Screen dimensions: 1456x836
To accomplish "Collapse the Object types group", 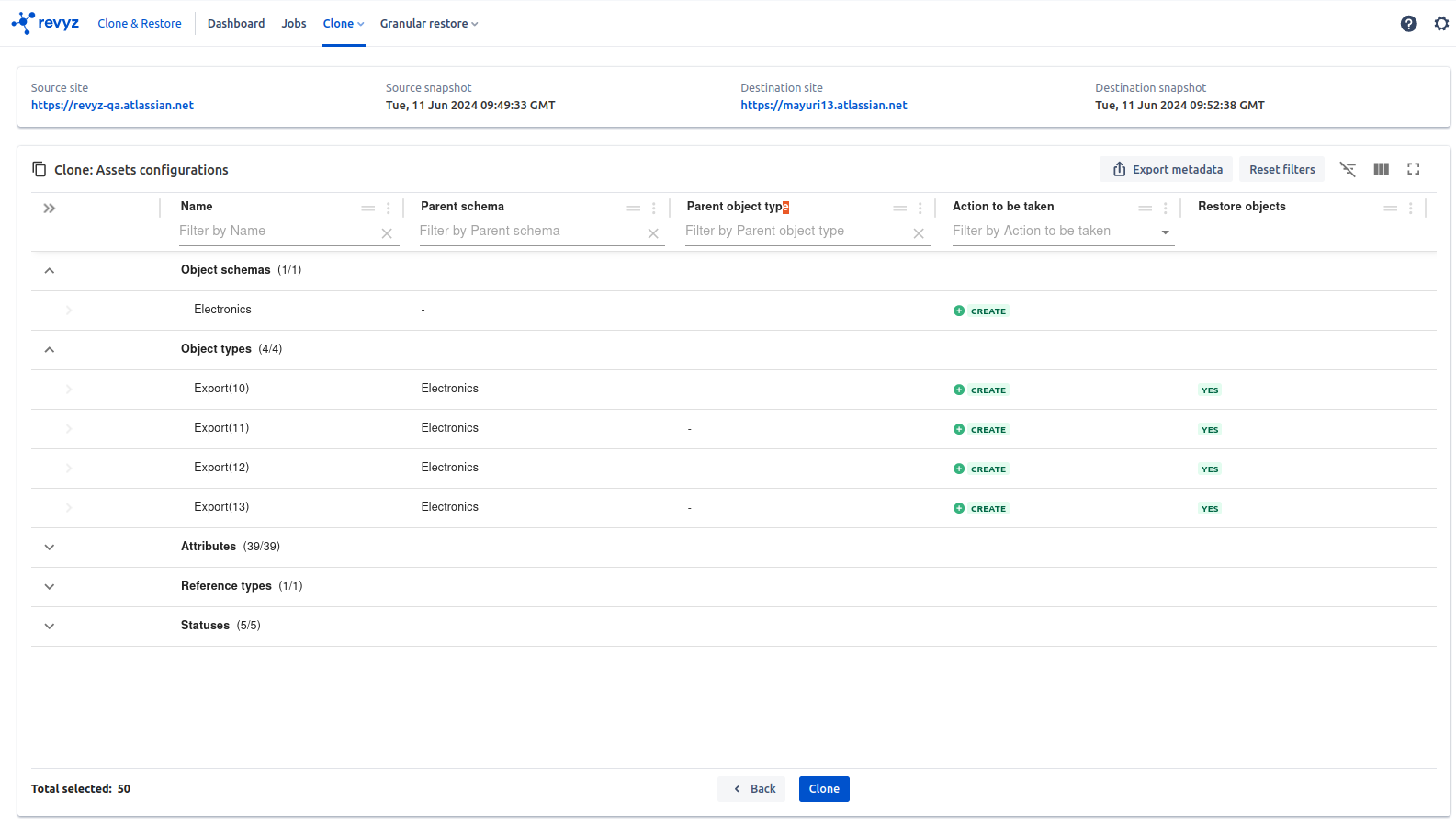I will coord(50,349).
